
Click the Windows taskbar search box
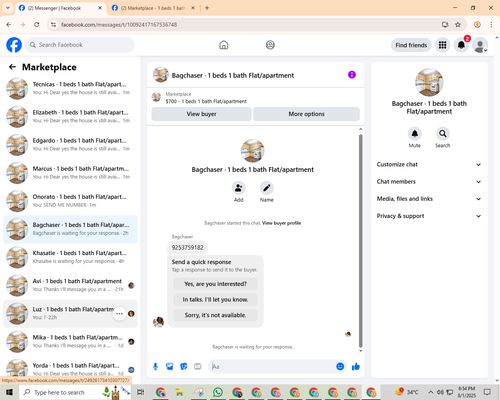[76, 392]
